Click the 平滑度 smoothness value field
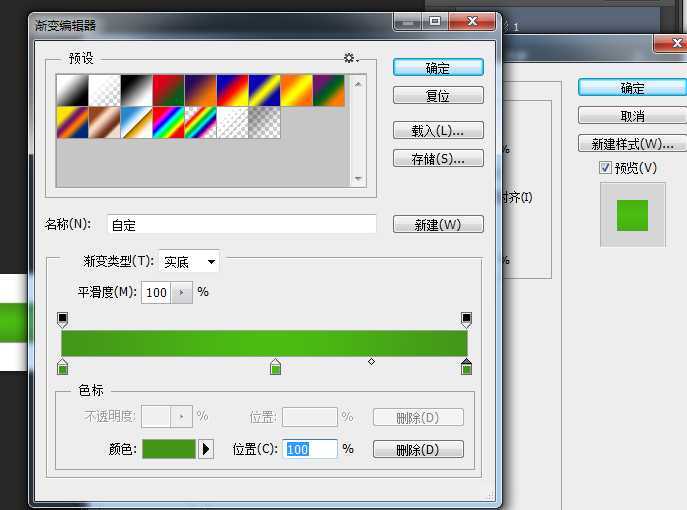Screen dimensions: 687x510 156,292
